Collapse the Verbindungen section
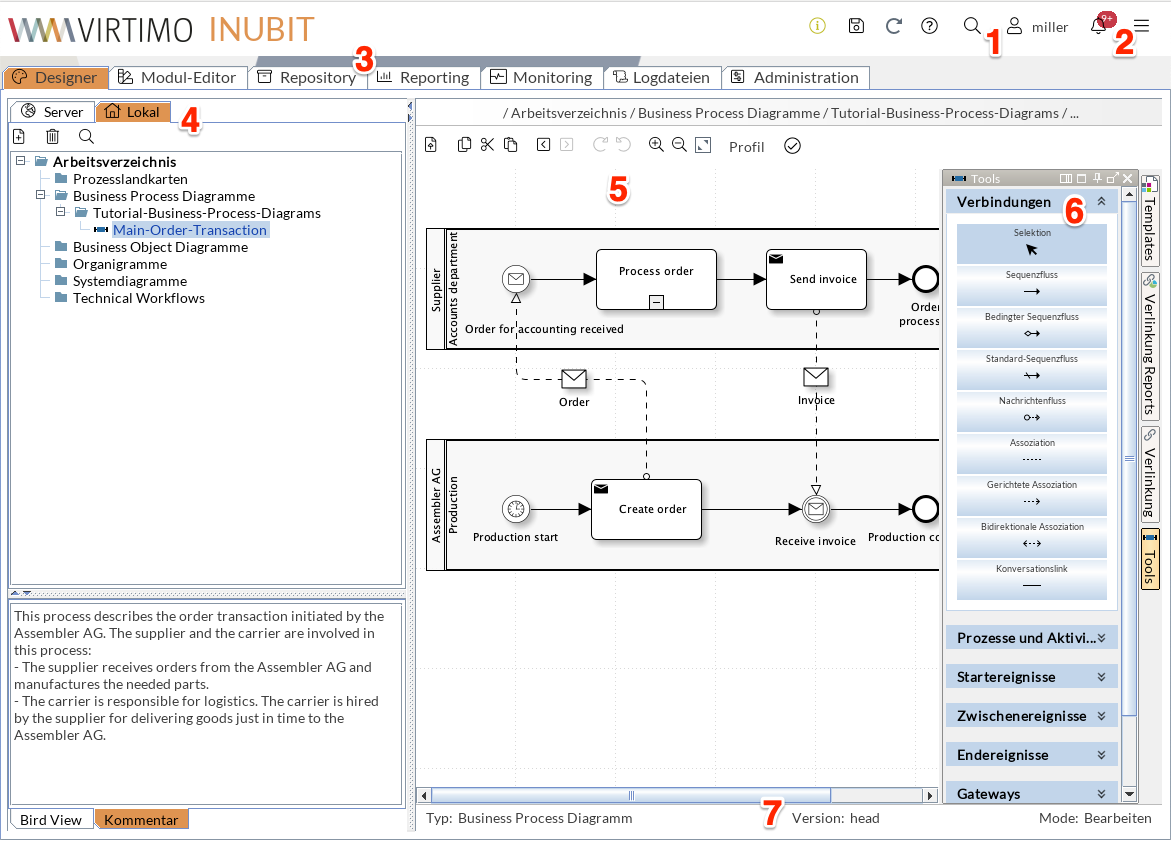This screenshot has height=843, width=1171. point(1100,201)
